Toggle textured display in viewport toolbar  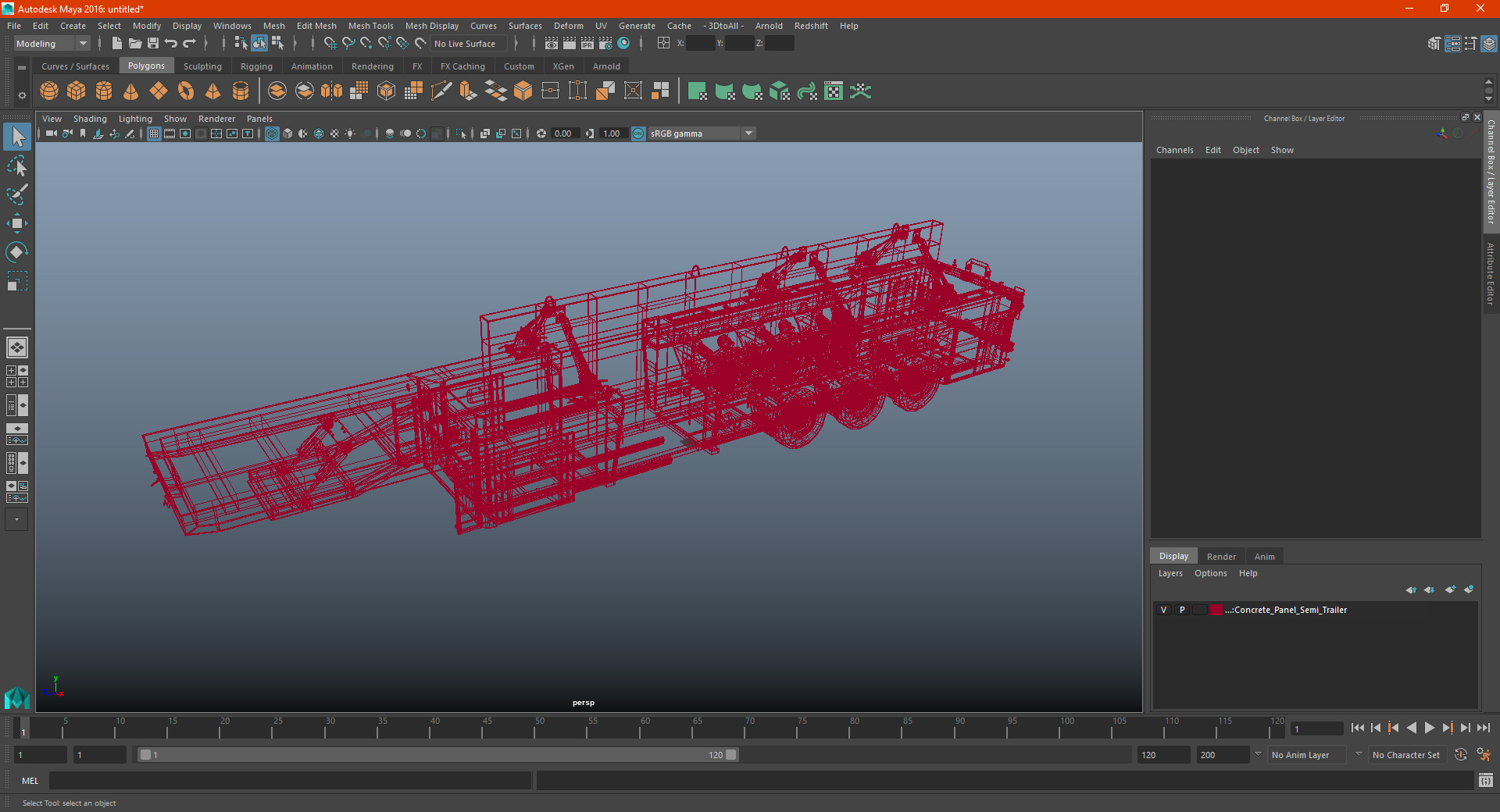tap(334, 134)
